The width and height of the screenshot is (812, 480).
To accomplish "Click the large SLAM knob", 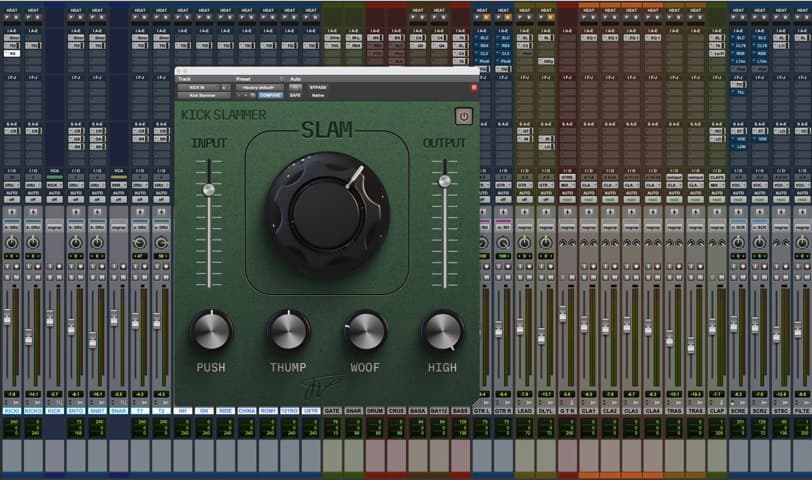I will [x=326, y=213].
